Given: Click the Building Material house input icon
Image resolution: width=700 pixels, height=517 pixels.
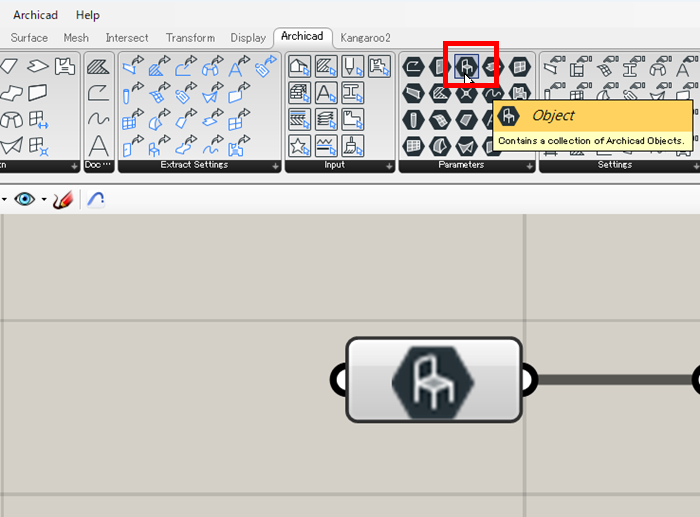Looking at the screenshot, I should point(299,67).
